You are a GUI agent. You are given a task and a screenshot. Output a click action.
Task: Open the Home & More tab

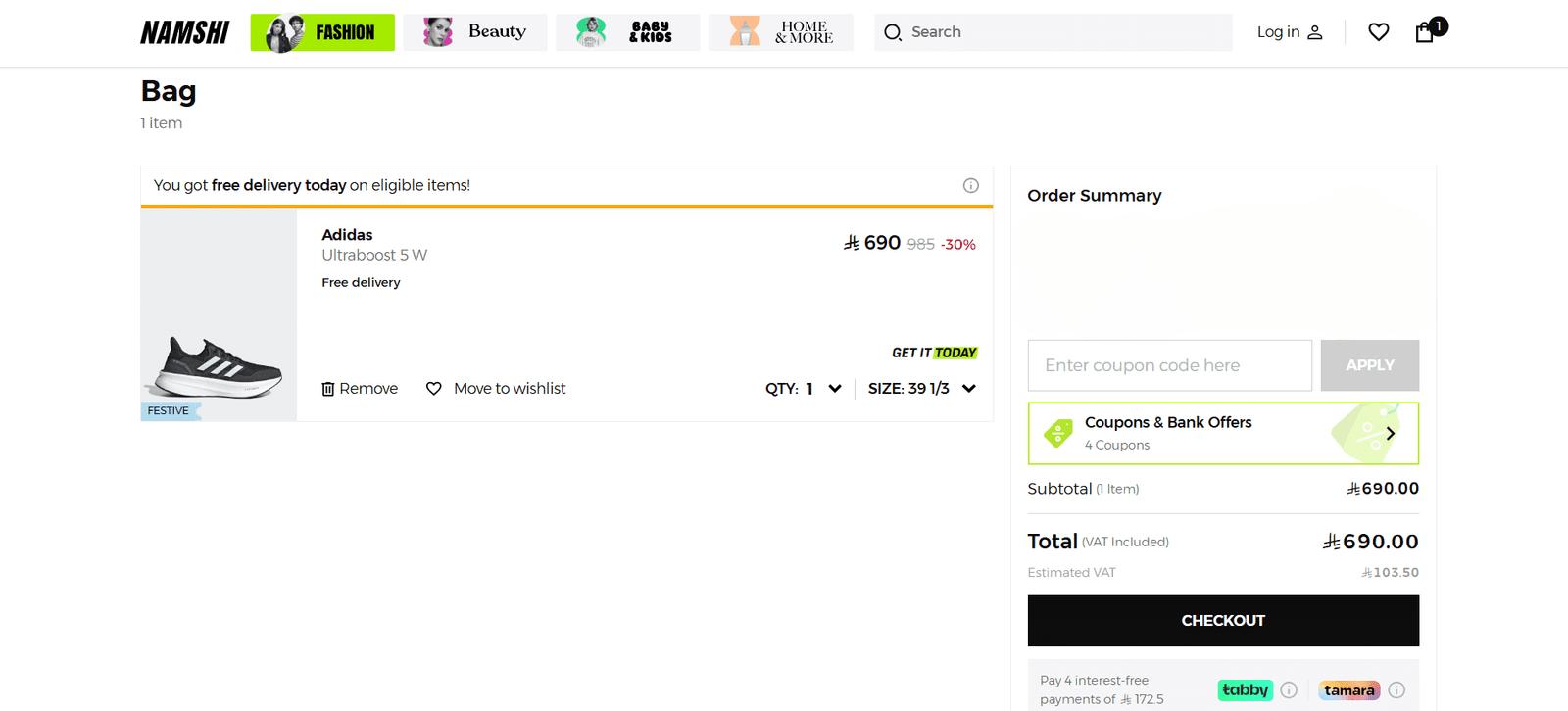(780, 32)
